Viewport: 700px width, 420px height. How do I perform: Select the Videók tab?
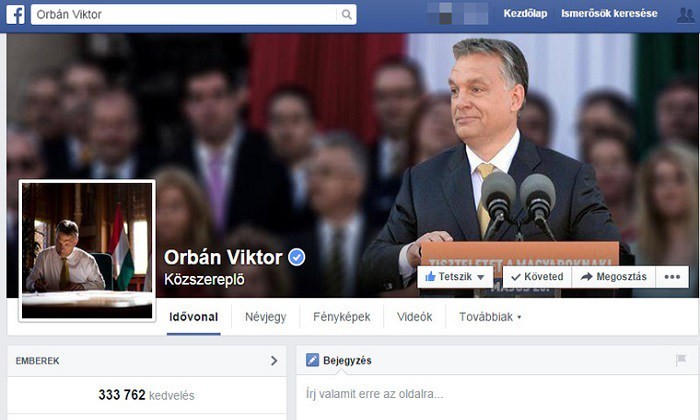pyautogui.click(x=414, y=317)
